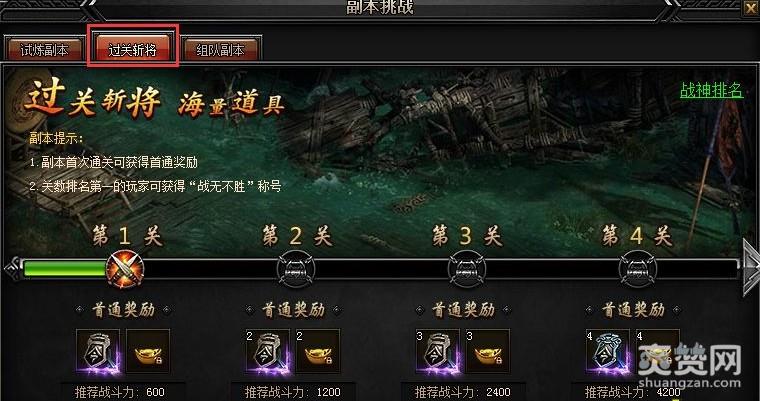Close the 副本挑战 window
Image resolution: width=760 pixels, height=401 pixels.
(x=751, y=8)
